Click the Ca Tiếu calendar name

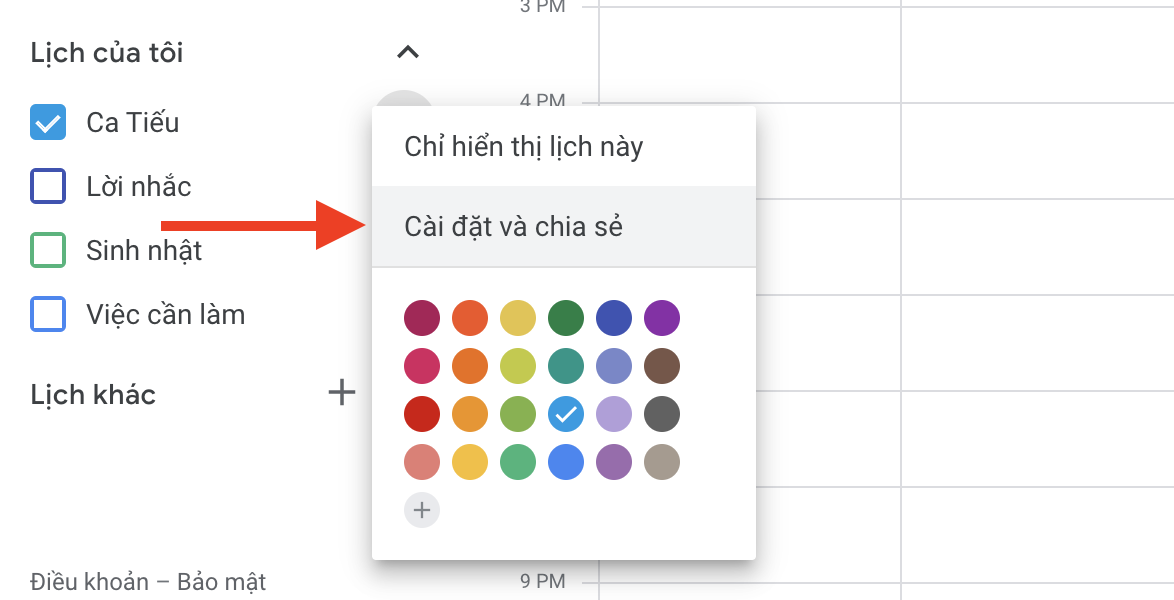pos(133,123)
